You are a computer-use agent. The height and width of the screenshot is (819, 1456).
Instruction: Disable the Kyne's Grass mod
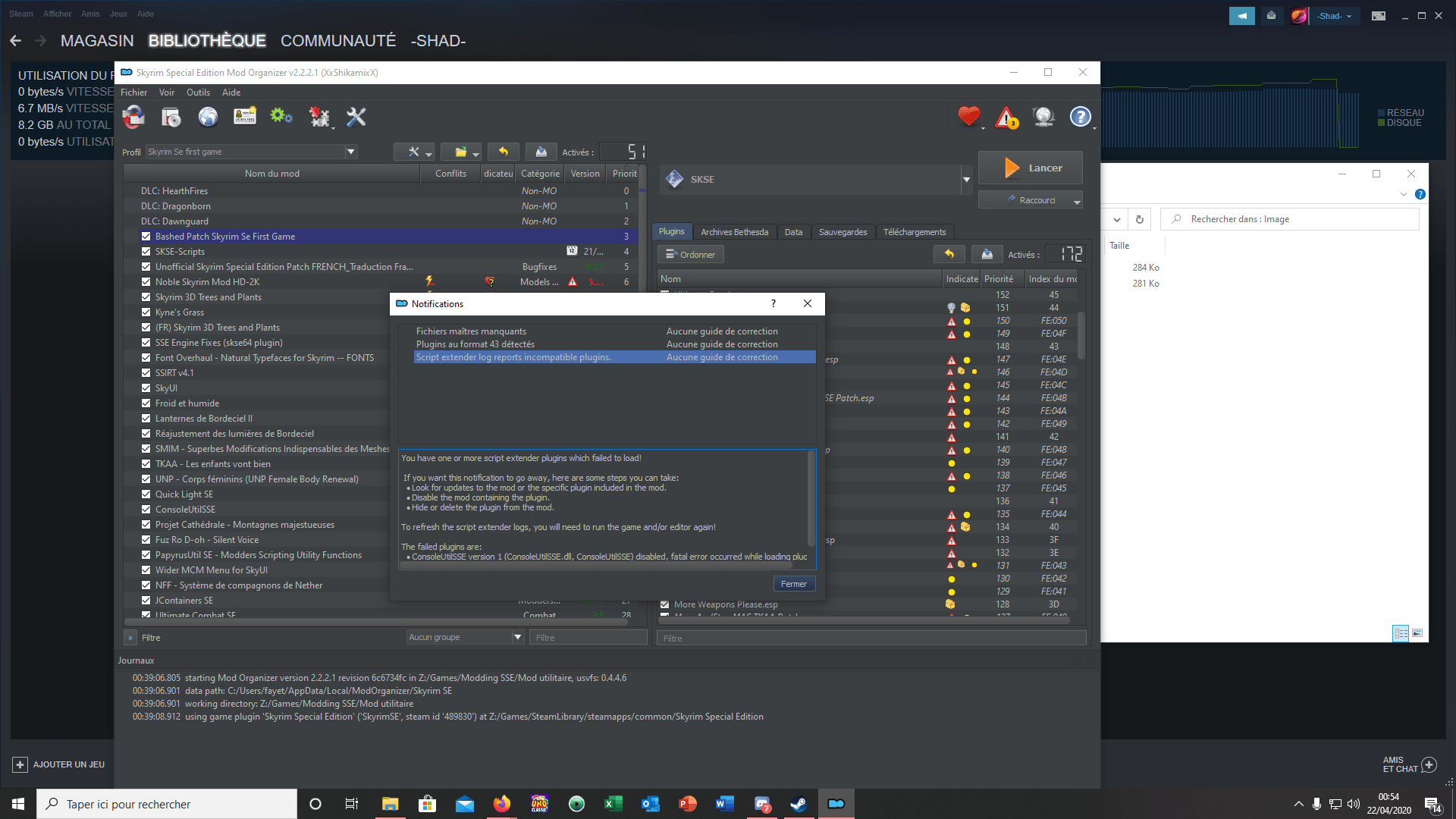(x=146, y=312)
